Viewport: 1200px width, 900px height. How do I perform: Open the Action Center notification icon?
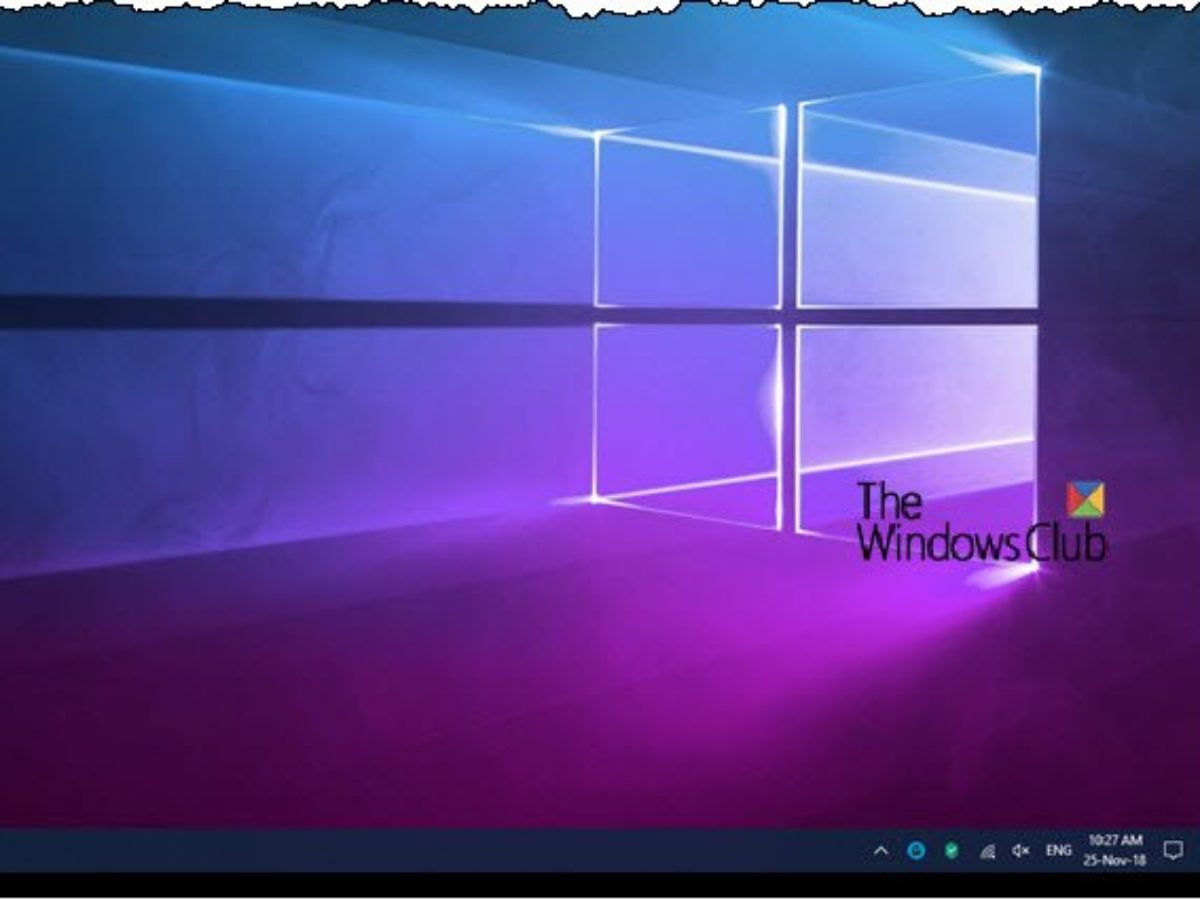1173,851
